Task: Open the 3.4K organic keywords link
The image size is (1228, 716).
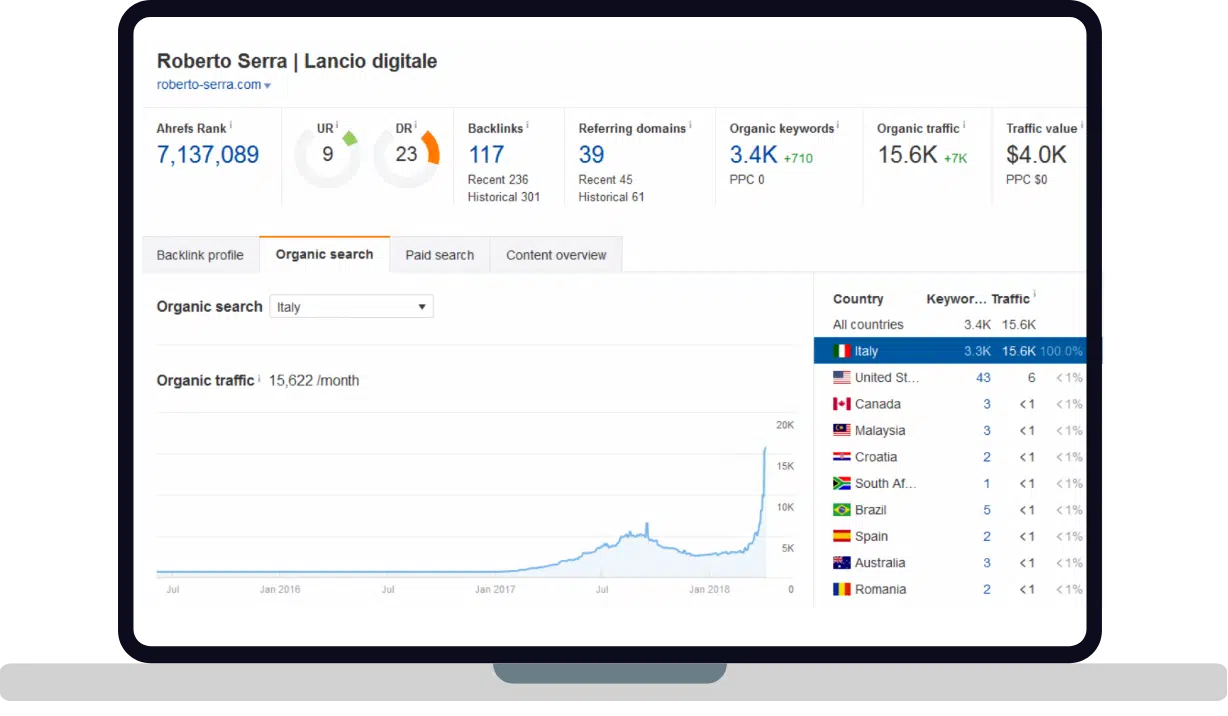Action: pyautogui.click(x=753, y=155)
